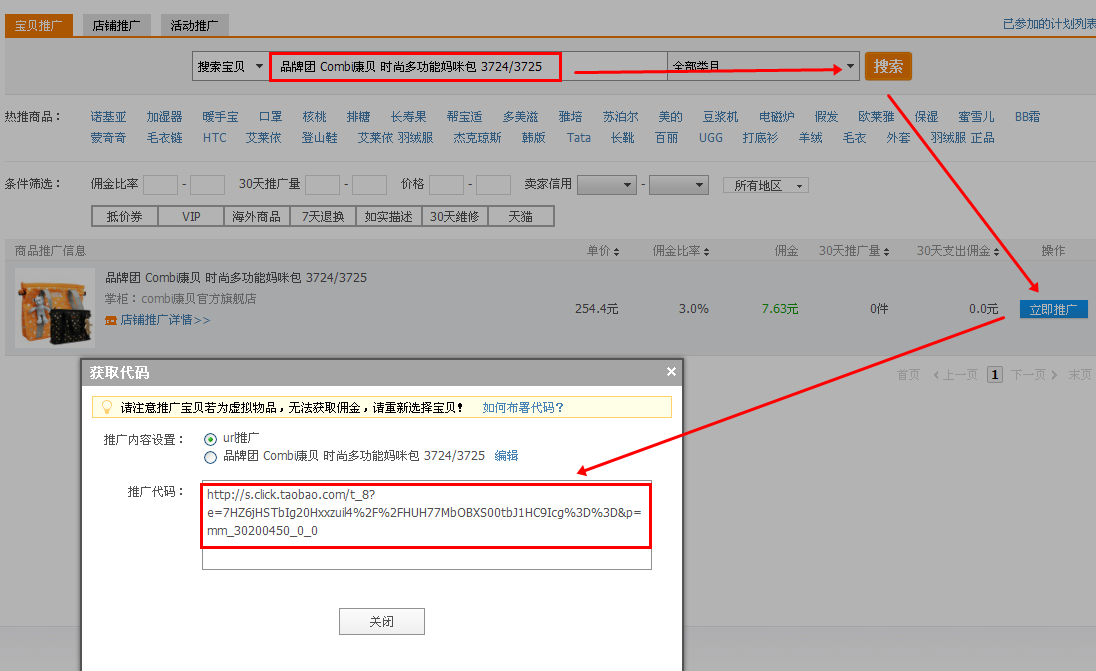Toggle the VIP filter

(x=191, y=217)
